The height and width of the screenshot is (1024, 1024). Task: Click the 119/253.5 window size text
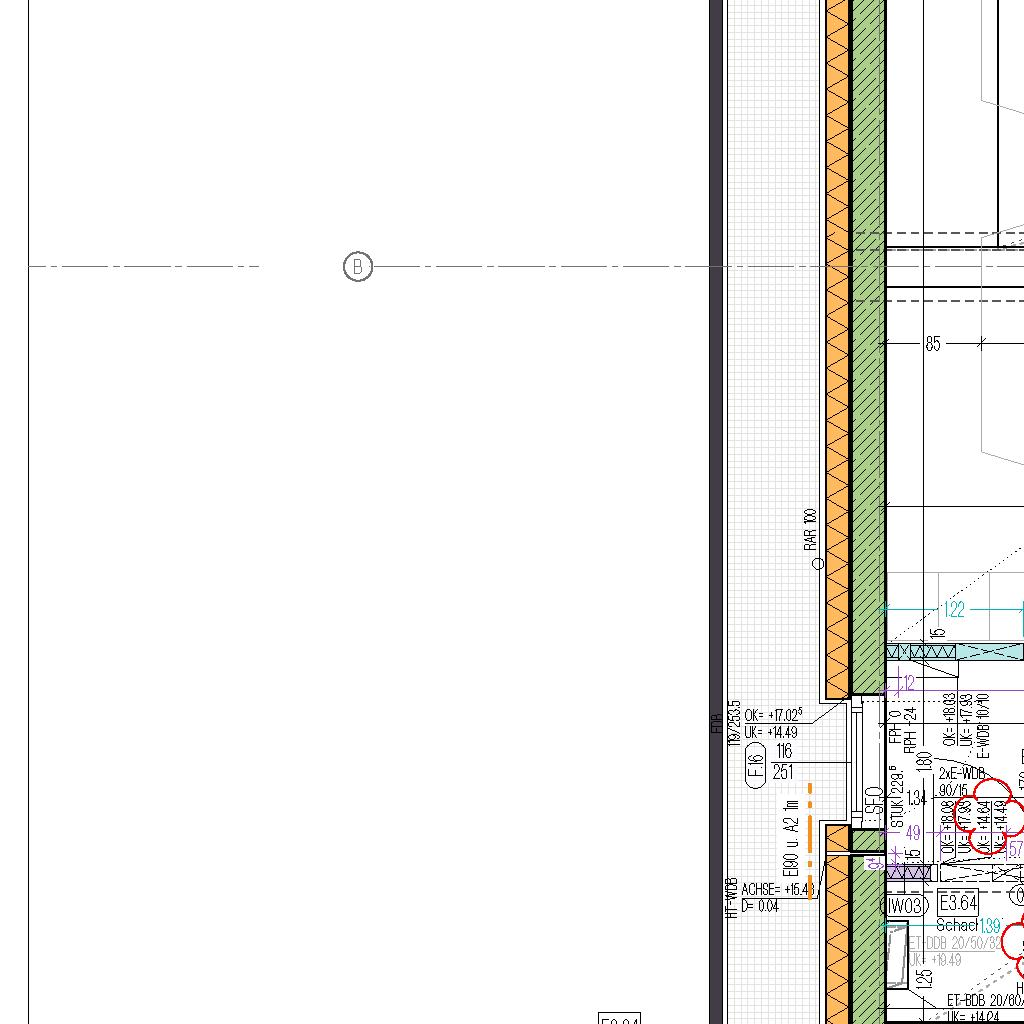pos(735,722)
